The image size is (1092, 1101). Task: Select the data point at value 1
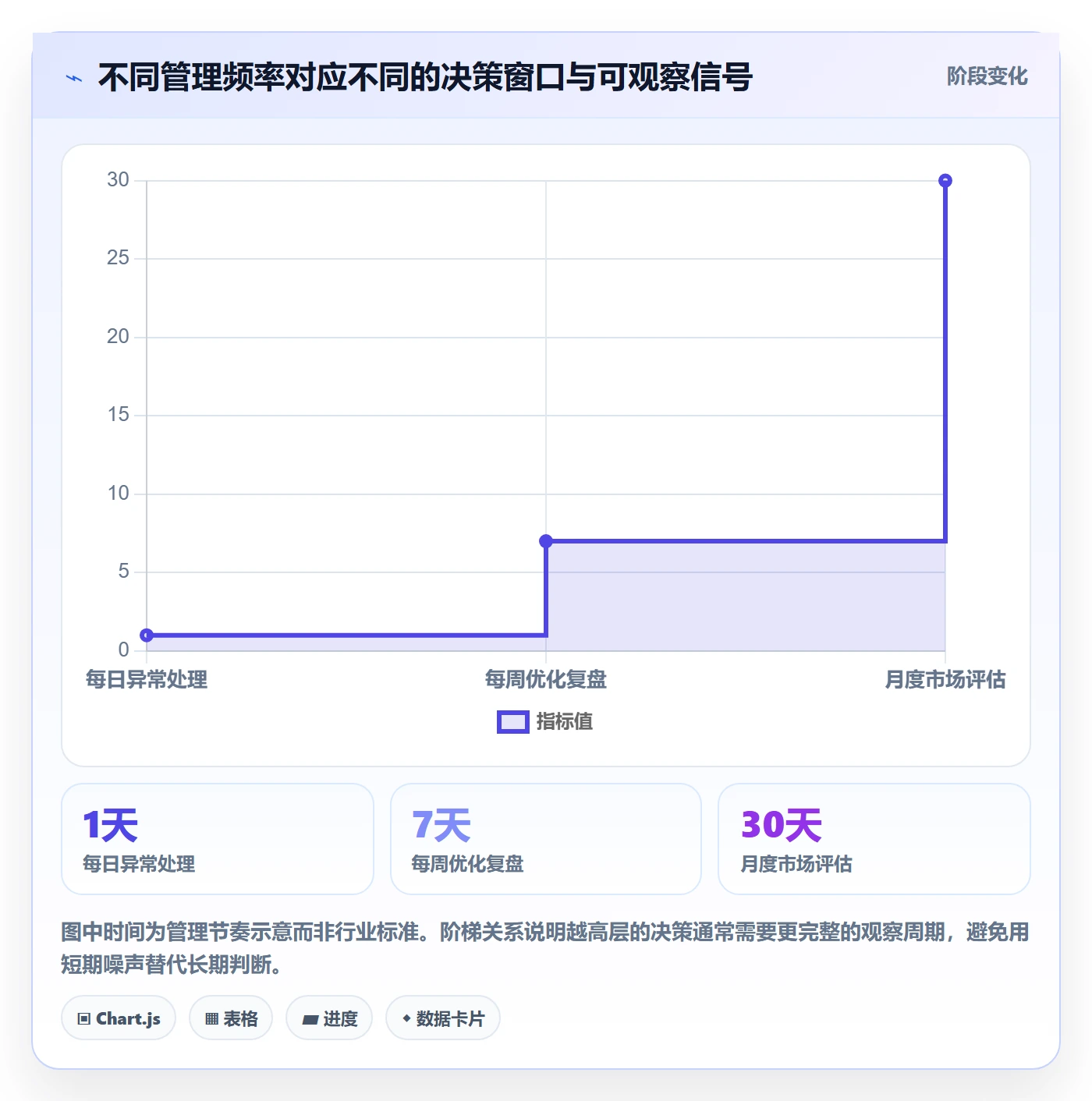pos(147,635)
